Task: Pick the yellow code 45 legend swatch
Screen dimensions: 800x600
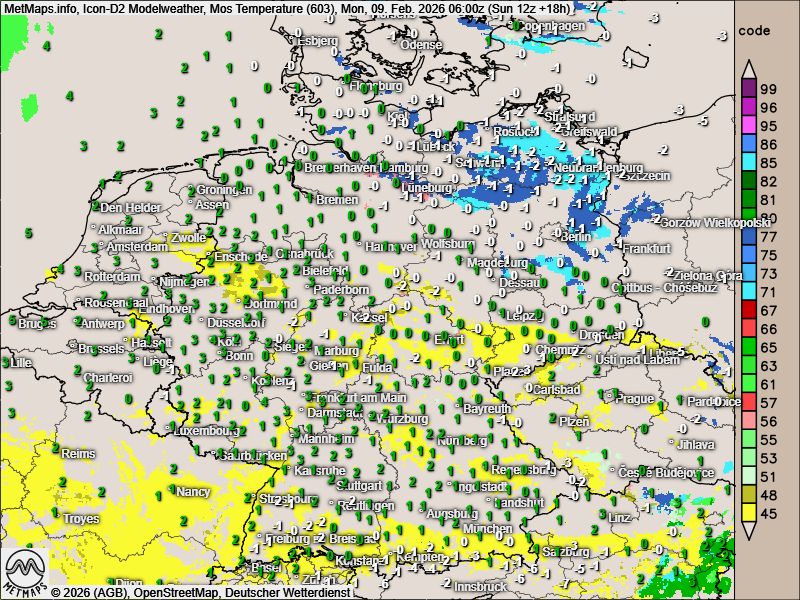Action: click(748, 513)
